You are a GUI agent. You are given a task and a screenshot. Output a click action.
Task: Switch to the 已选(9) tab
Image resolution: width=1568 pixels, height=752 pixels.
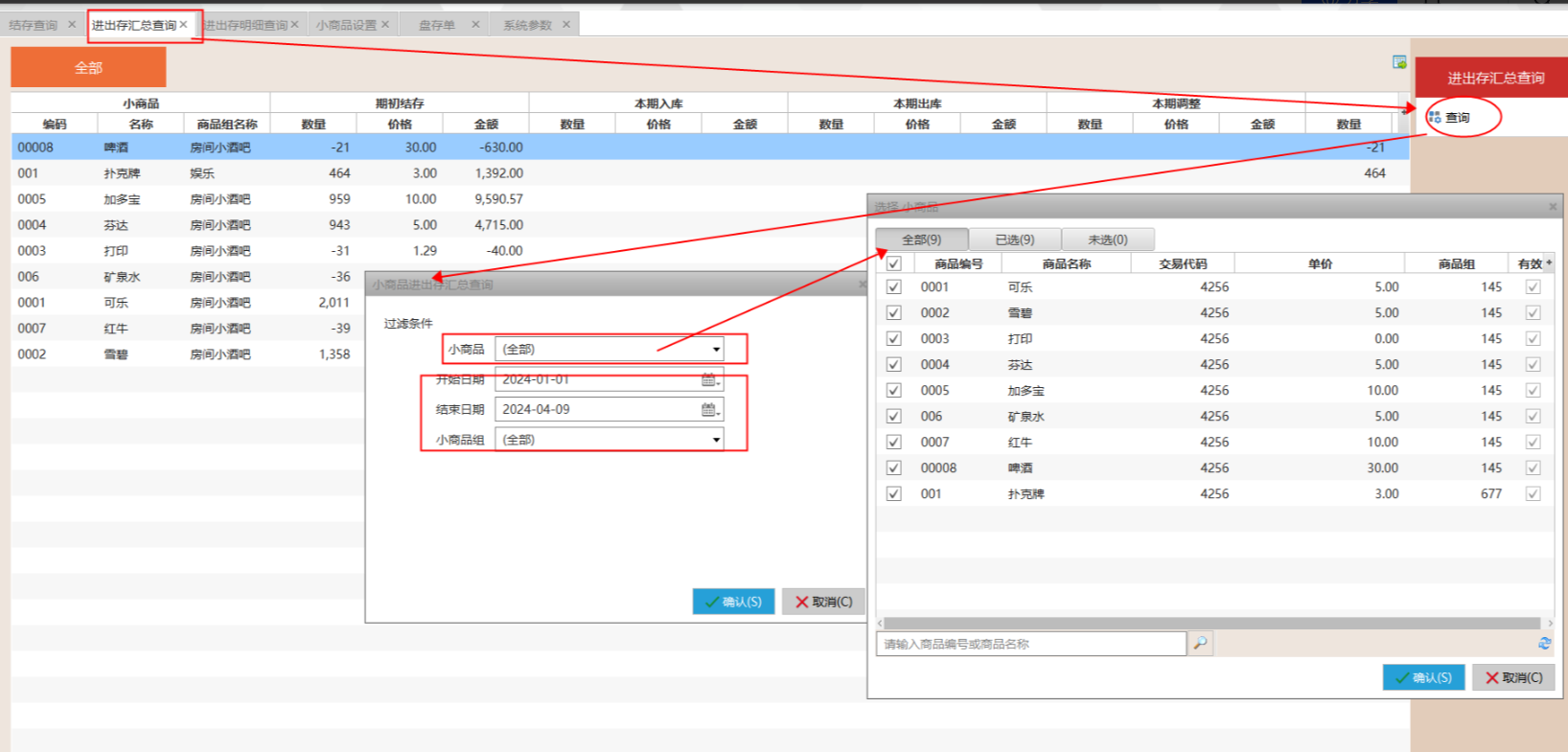(1014, 239)
